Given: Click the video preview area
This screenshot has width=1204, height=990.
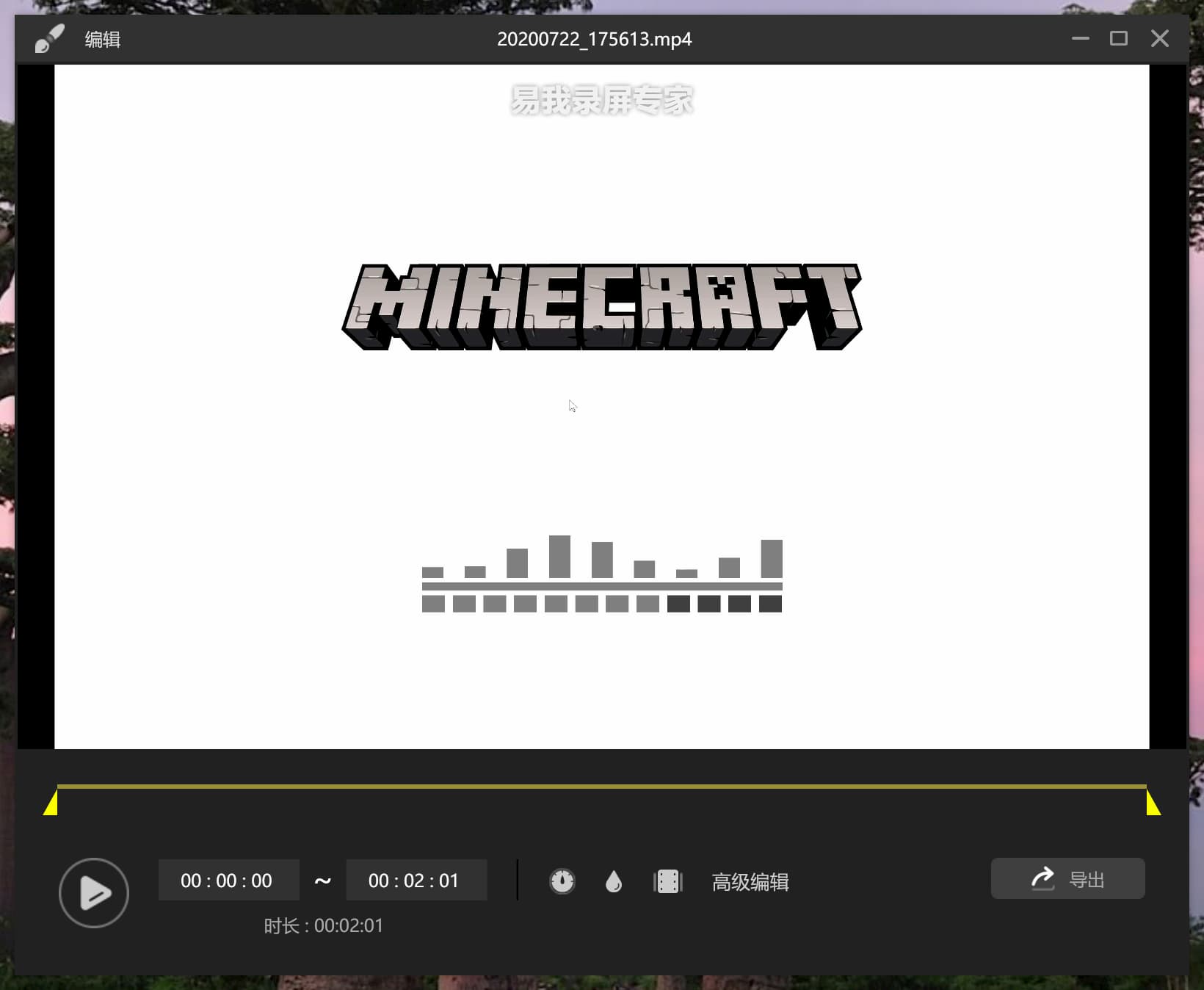Looking at the screenshot, I should [x=602, y=407].
